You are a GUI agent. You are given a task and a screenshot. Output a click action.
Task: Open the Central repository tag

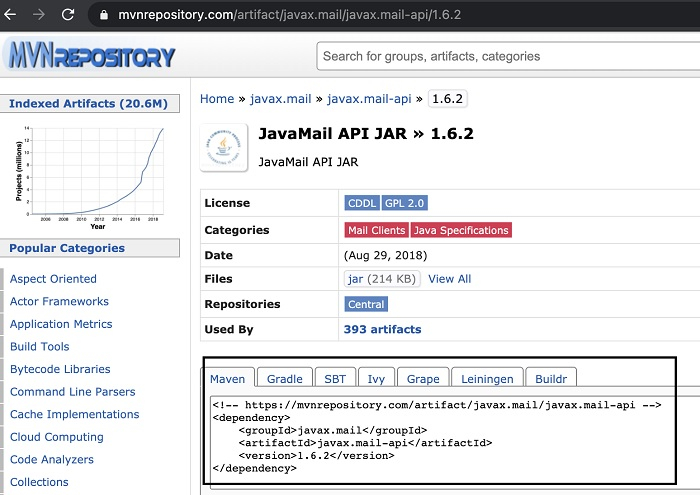(x=366, y=304)
